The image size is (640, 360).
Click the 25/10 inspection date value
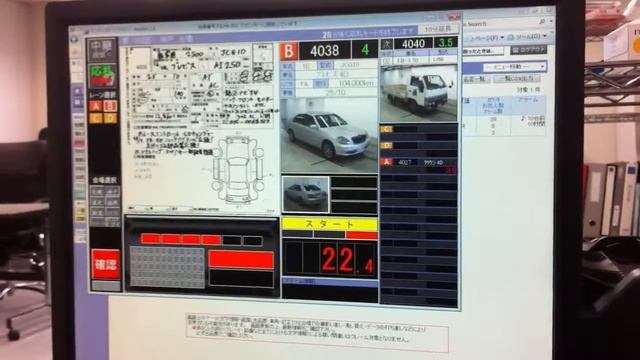(x=336, y=93)
